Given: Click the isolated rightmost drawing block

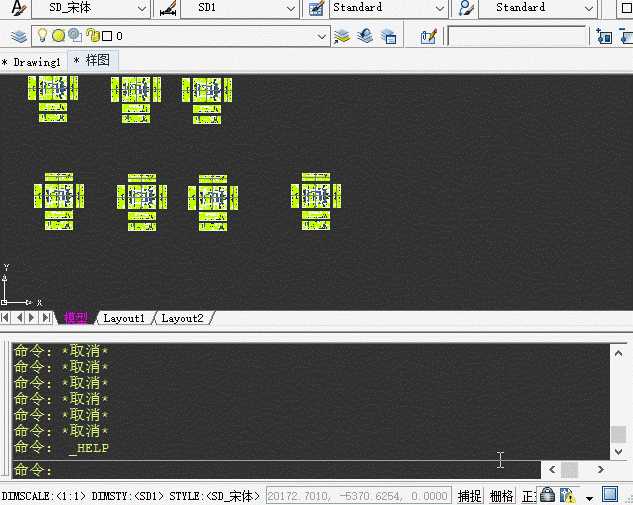Looking at the screenshot, I should [316, 201].
